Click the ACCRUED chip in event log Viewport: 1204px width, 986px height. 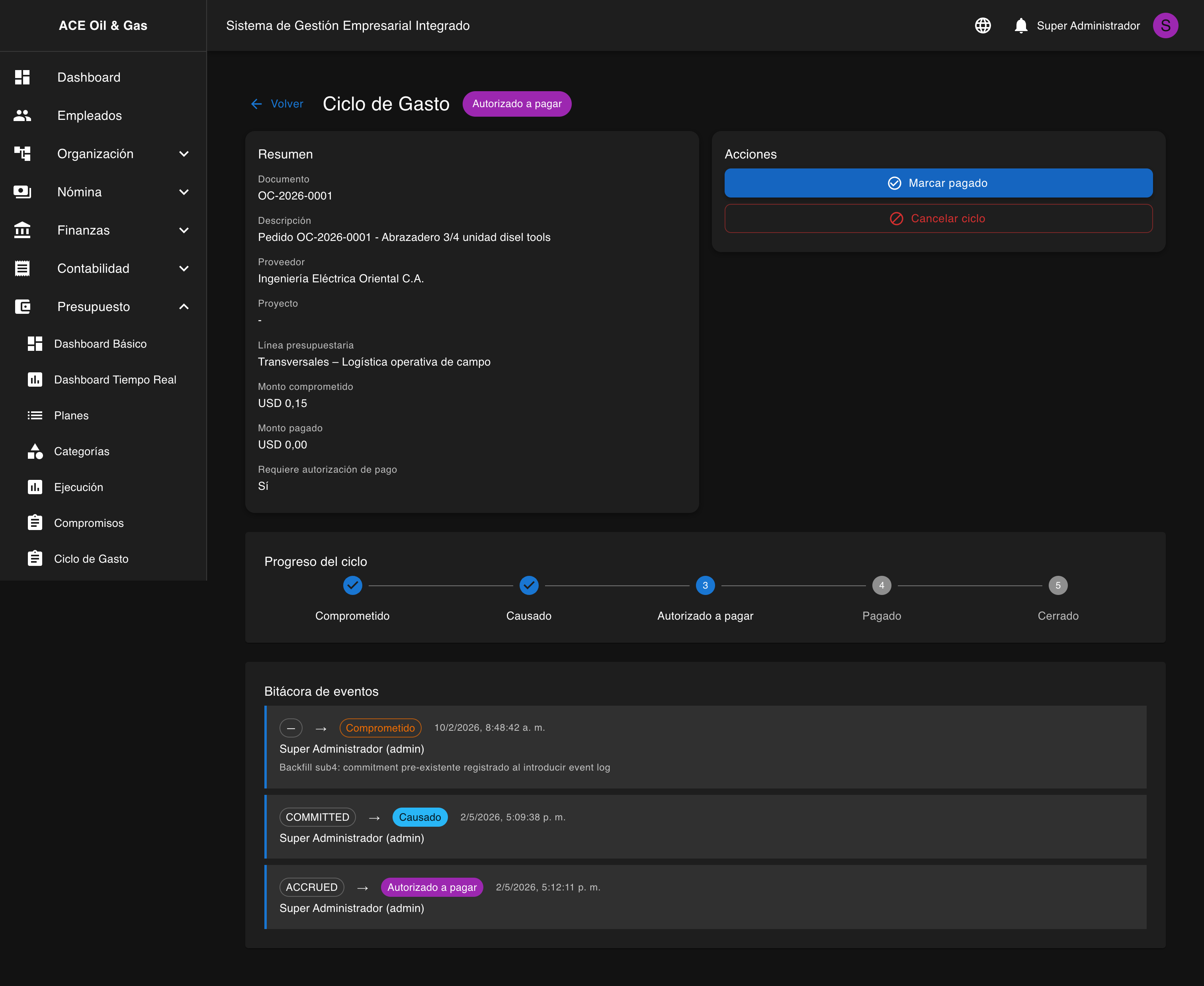[312, 887]
